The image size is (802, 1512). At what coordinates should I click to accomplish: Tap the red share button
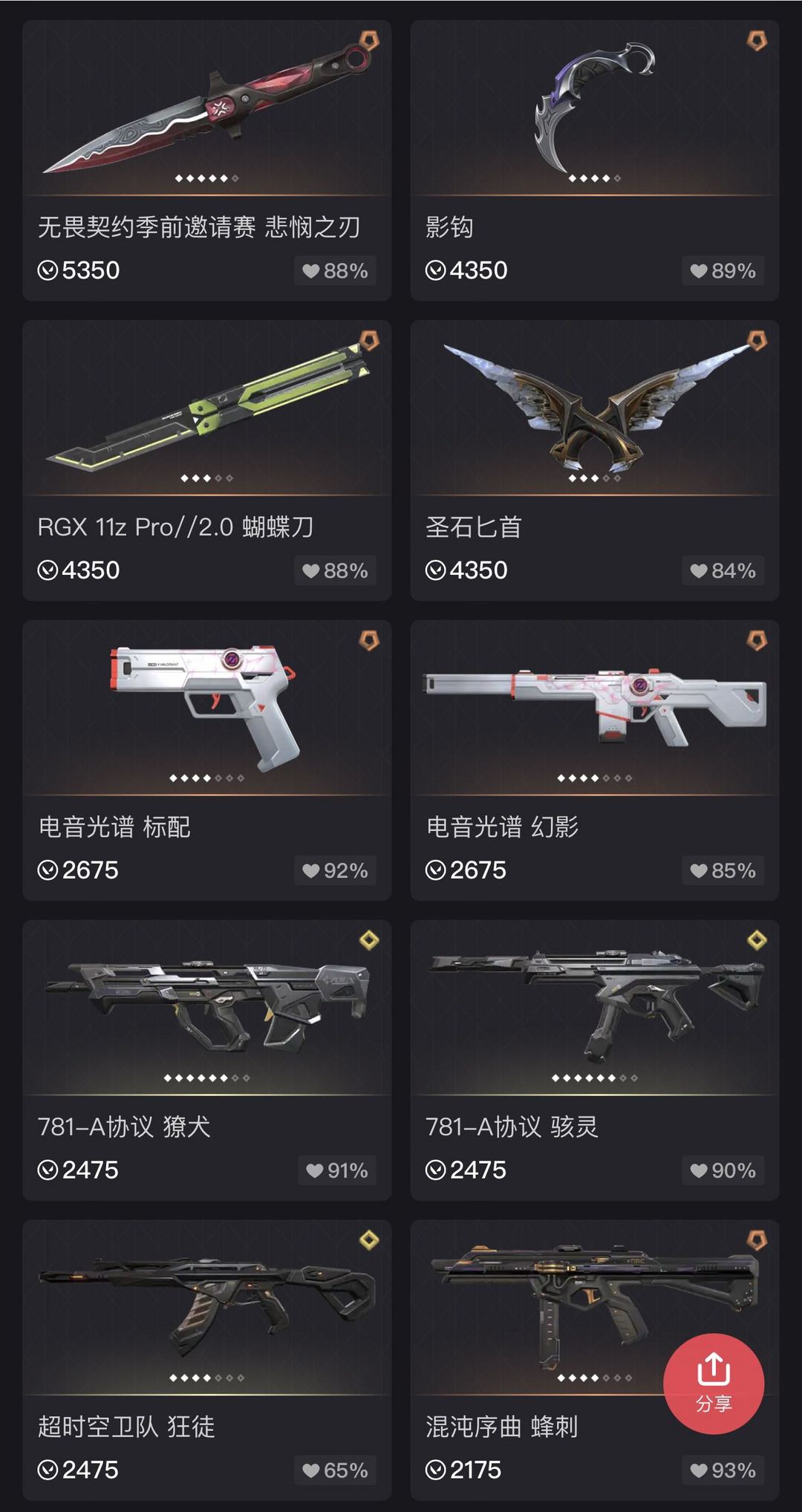pos(714,1383)
